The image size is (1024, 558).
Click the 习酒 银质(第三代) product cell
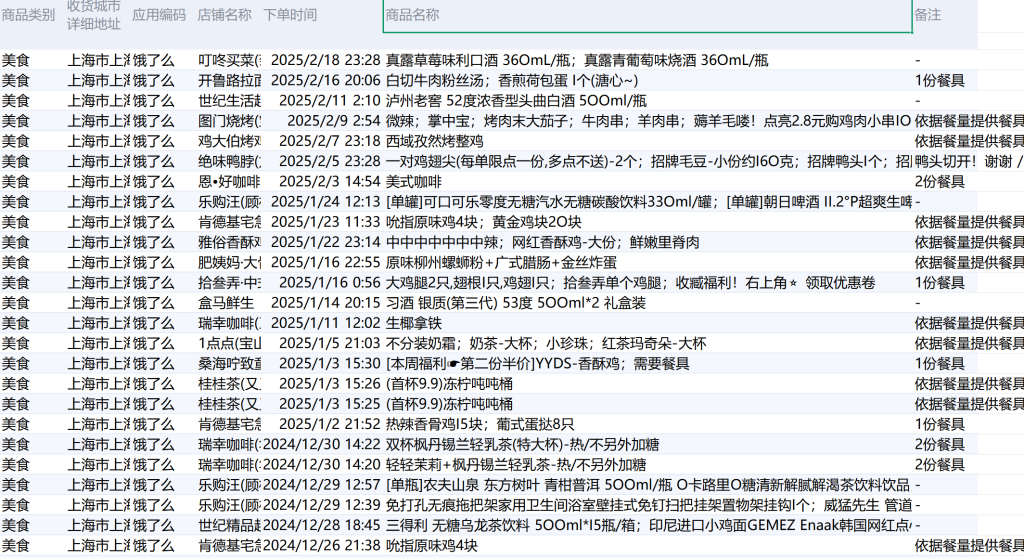click(647, 303)
